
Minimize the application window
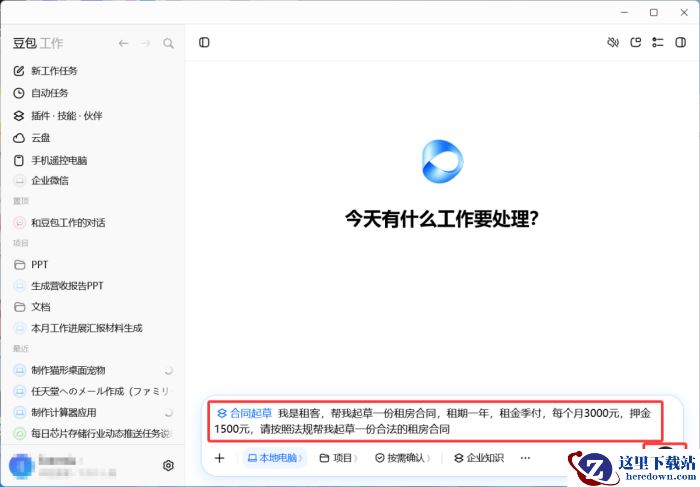click(x=625, y=12)
